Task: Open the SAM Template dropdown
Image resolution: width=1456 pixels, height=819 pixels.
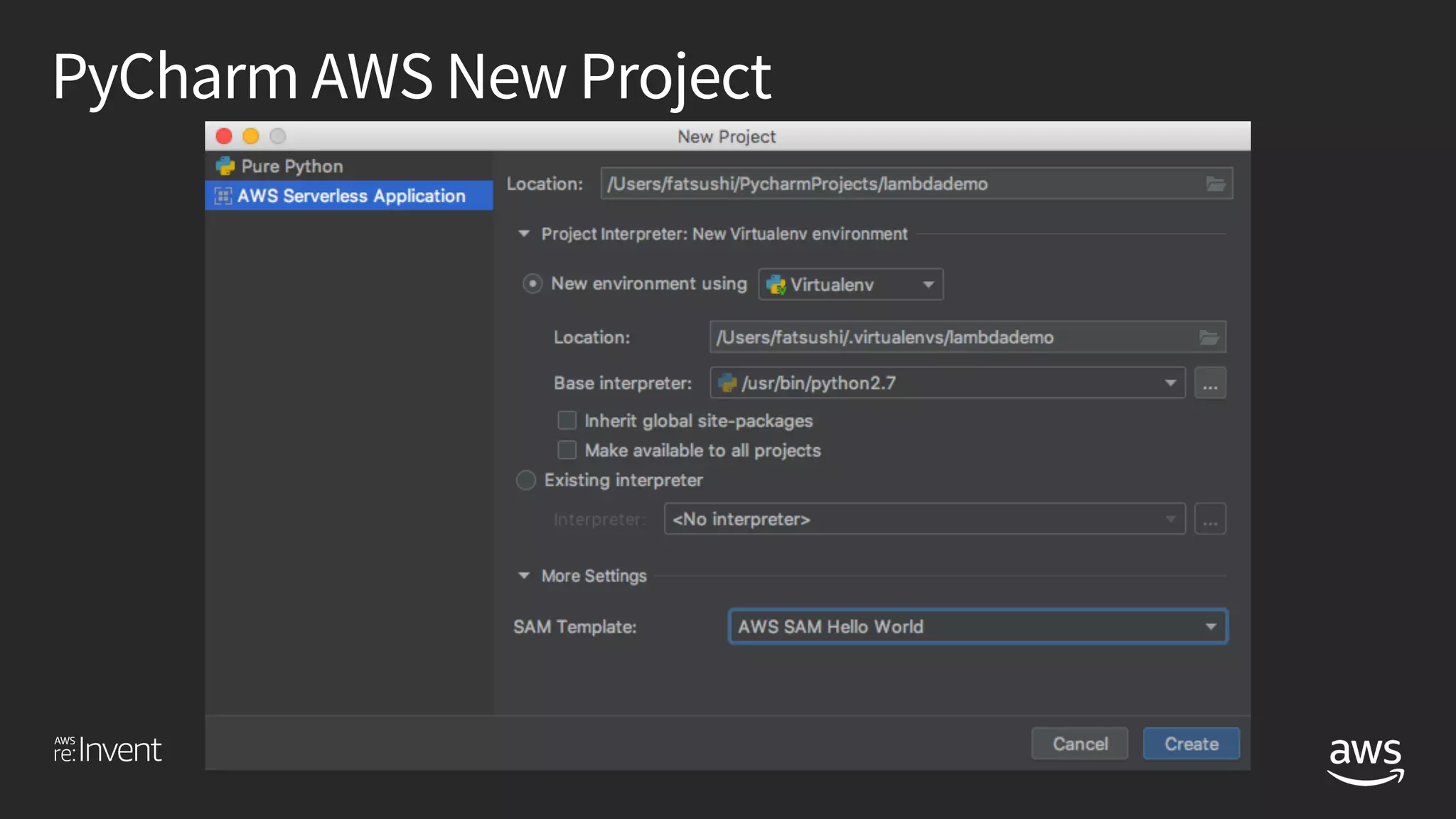Action: (x=978, y=627)
